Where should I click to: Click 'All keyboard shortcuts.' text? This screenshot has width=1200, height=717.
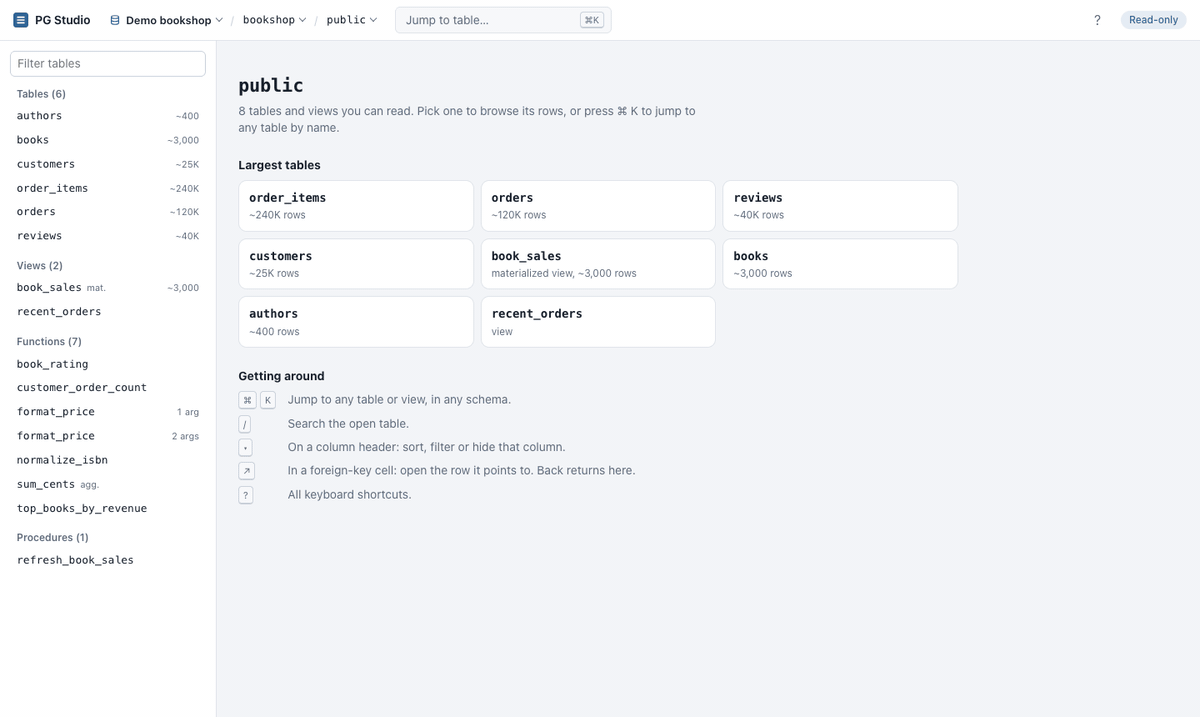coord(349,495)
